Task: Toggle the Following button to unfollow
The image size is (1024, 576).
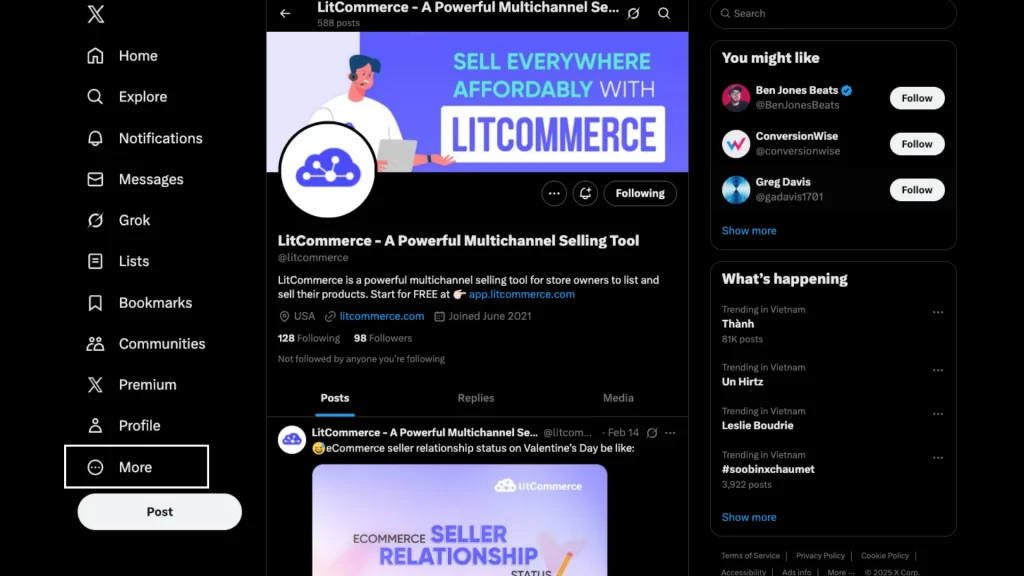Action: point(640,193)
